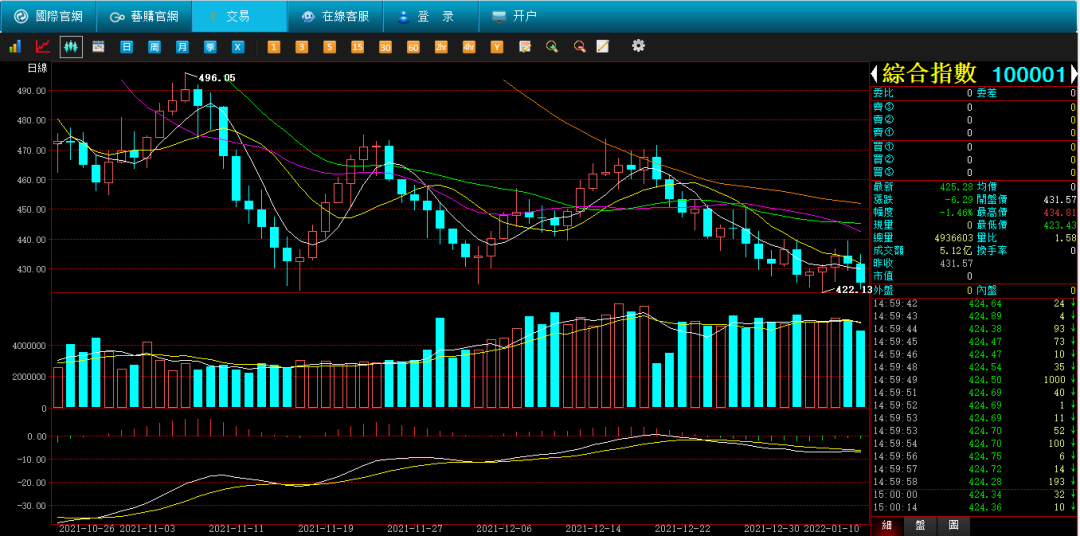The height and width of the screenshot is (536, 1080).
Task: Open the 國際官網 tab
Action: pyautogui.click(x=48, y=16)
